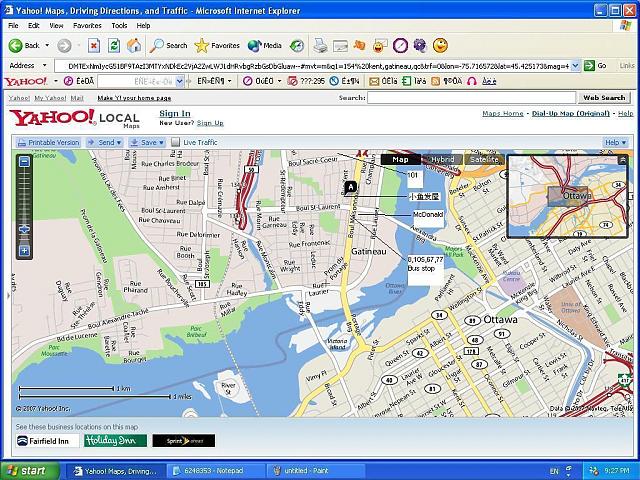Open the Search toolbar button
The height and width of the screenshot is (480, 640).
click(169, 45)
